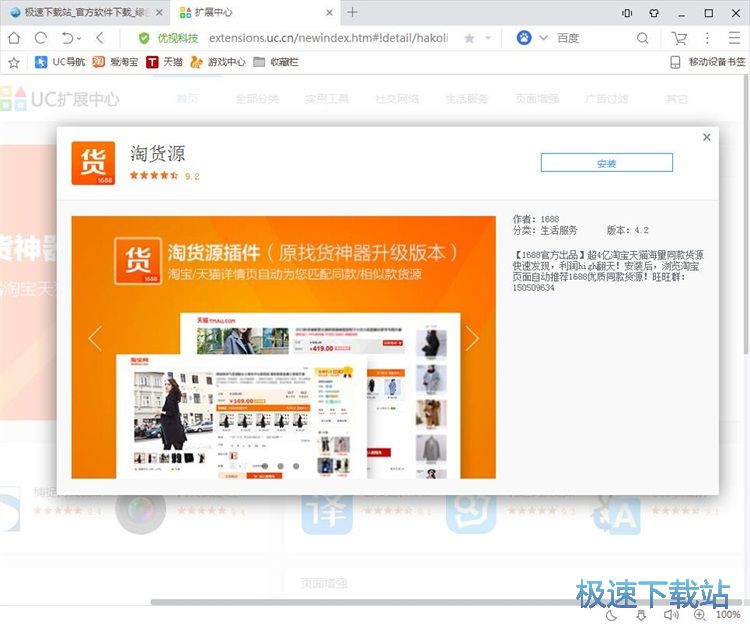Click the zoom magnifier in status bar
The width and height of the screenshot is (750, 624).
coord(700,615)
